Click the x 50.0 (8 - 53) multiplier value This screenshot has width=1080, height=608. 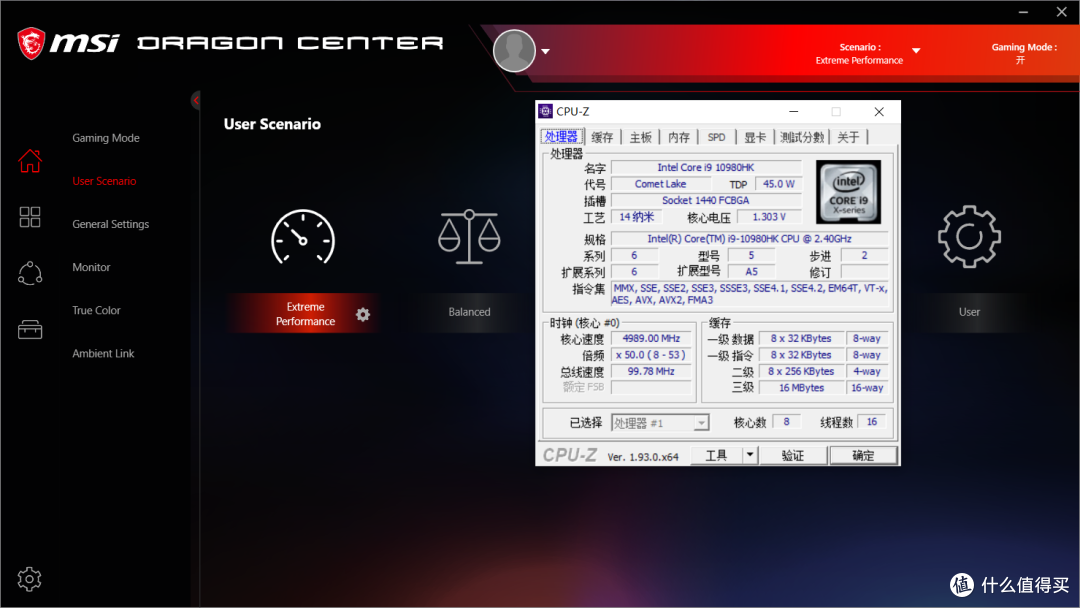[652, 355]
